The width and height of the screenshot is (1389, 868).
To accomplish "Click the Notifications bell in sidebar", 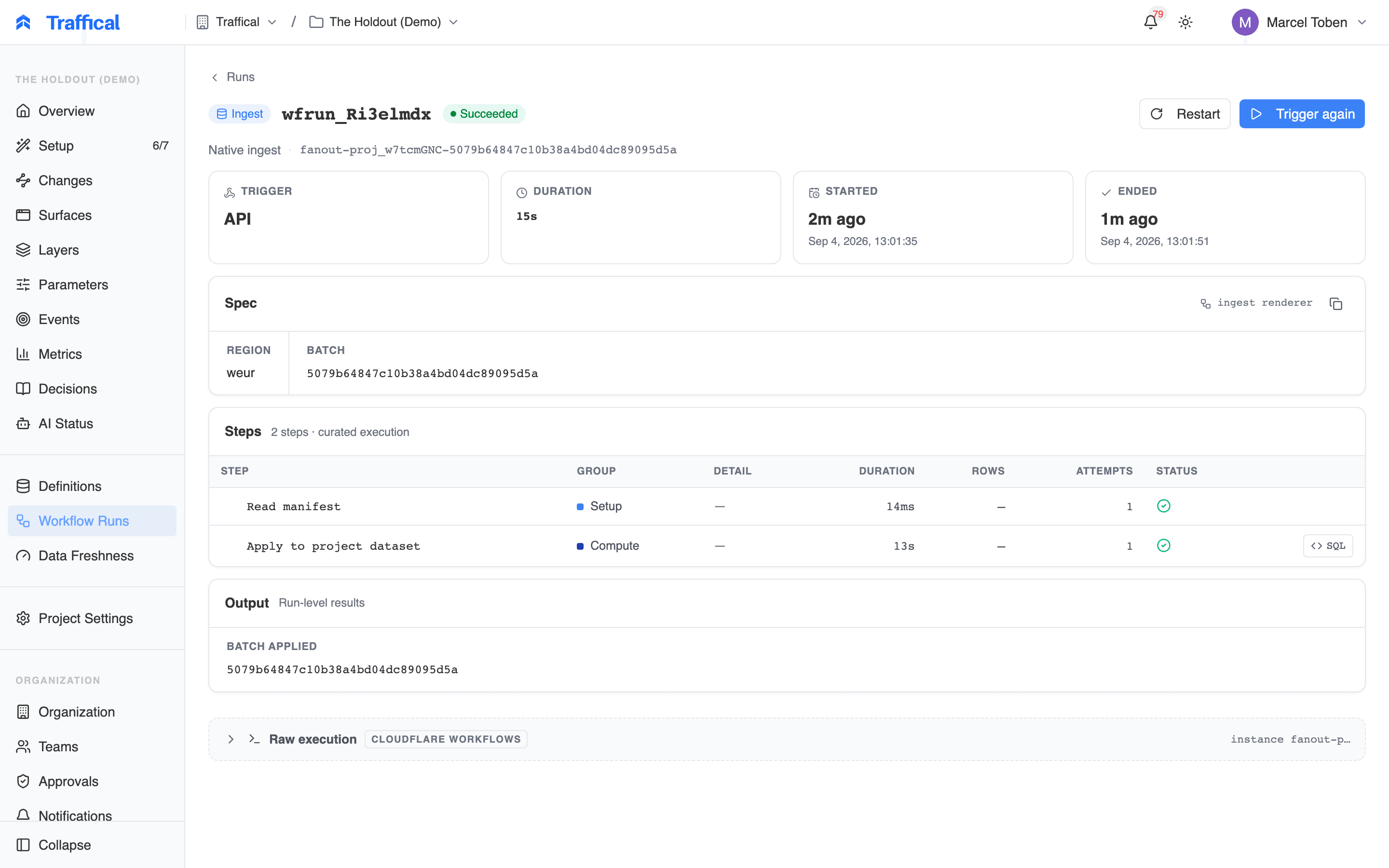I will point(23,815).
